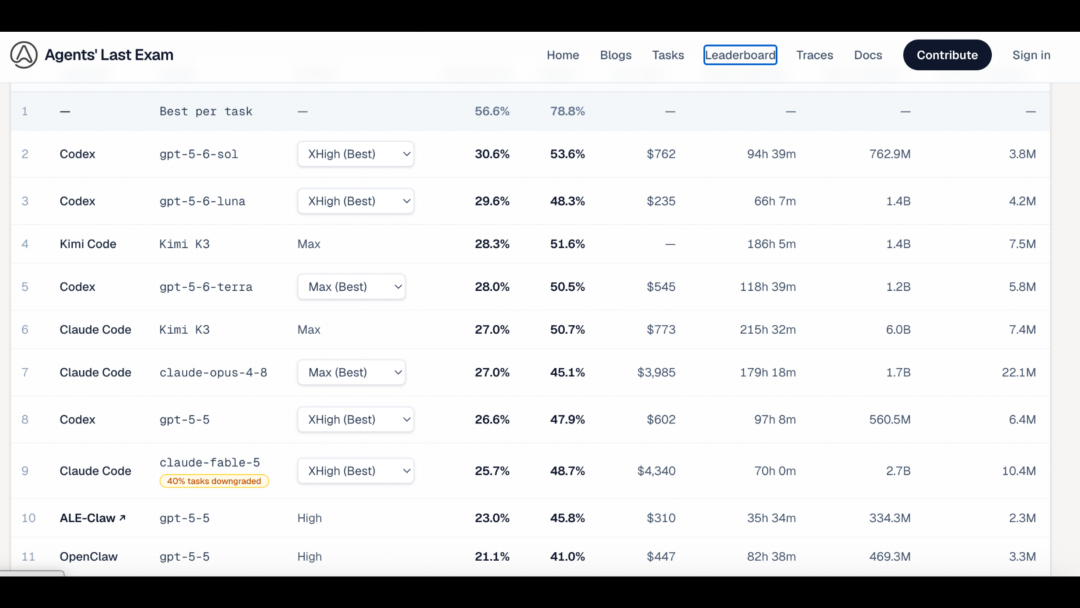Click the OpenClaw agent name
Viewport: 1080px width, 608px height.
pos(89,556)
